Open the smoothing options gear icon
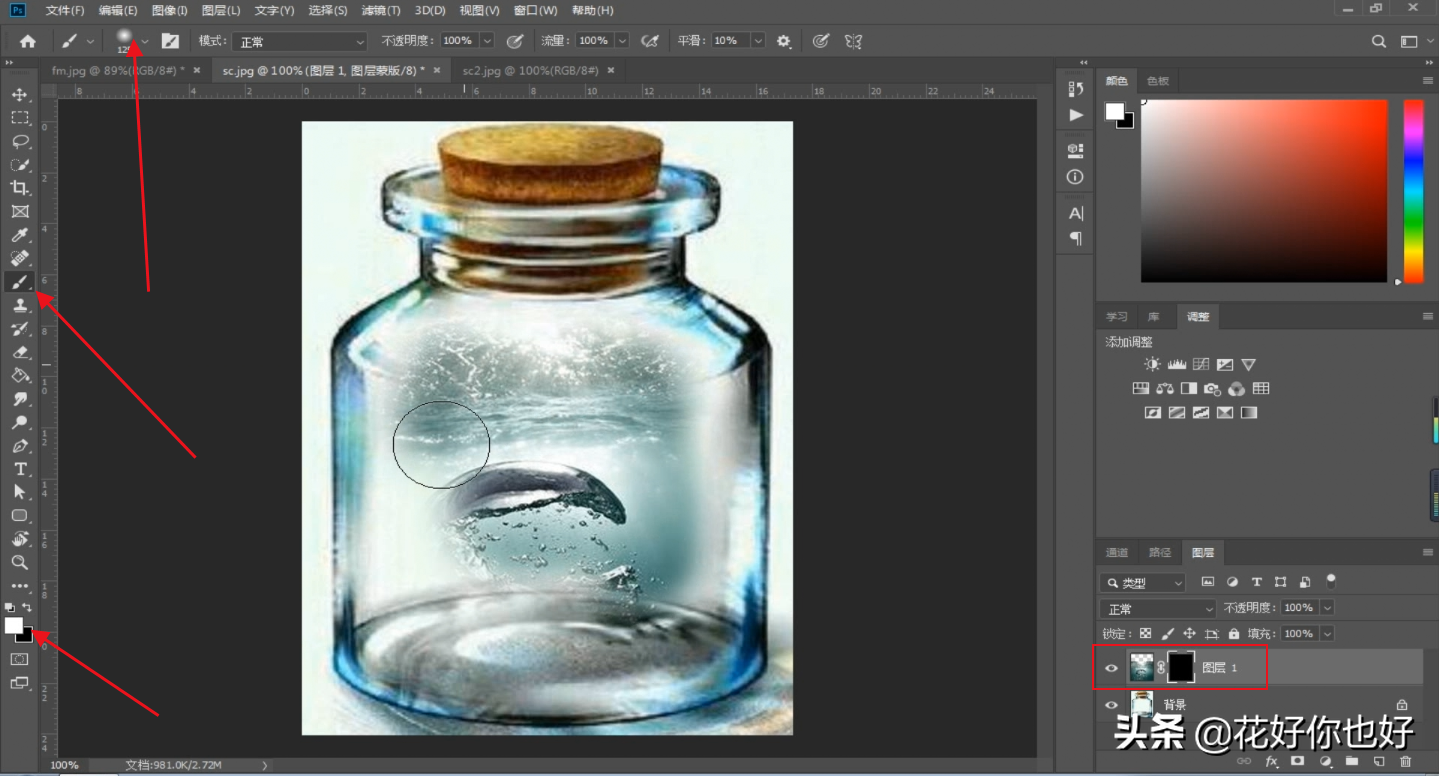 (784, 41)
